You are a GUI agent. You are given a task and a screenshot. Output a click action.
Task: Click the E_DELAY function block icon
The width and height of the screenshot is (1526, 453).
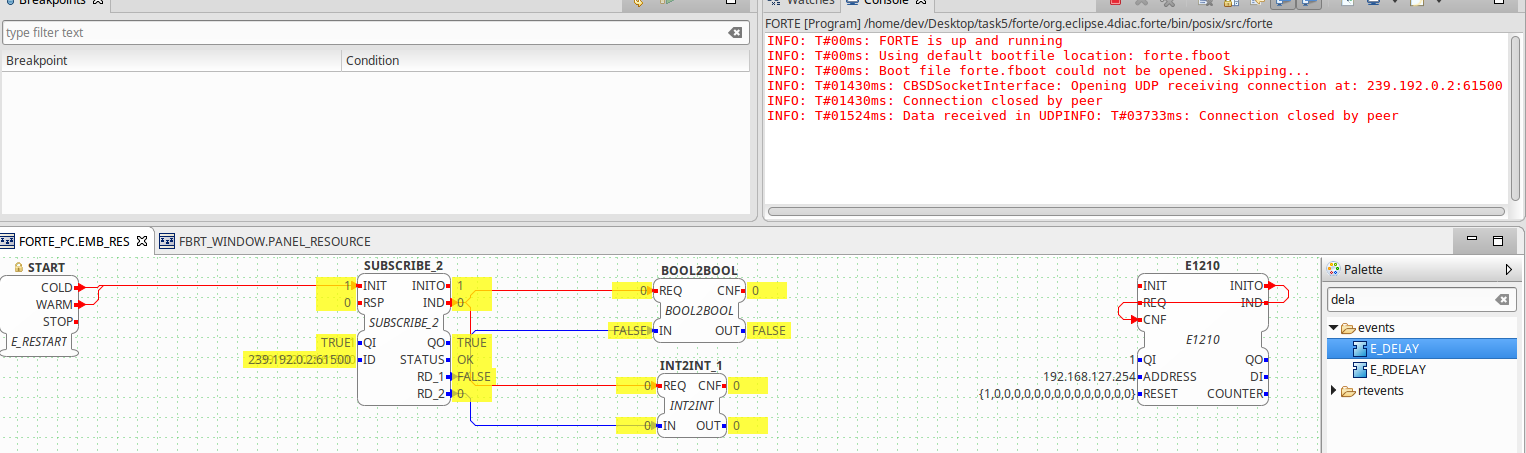coord(1359,349)
